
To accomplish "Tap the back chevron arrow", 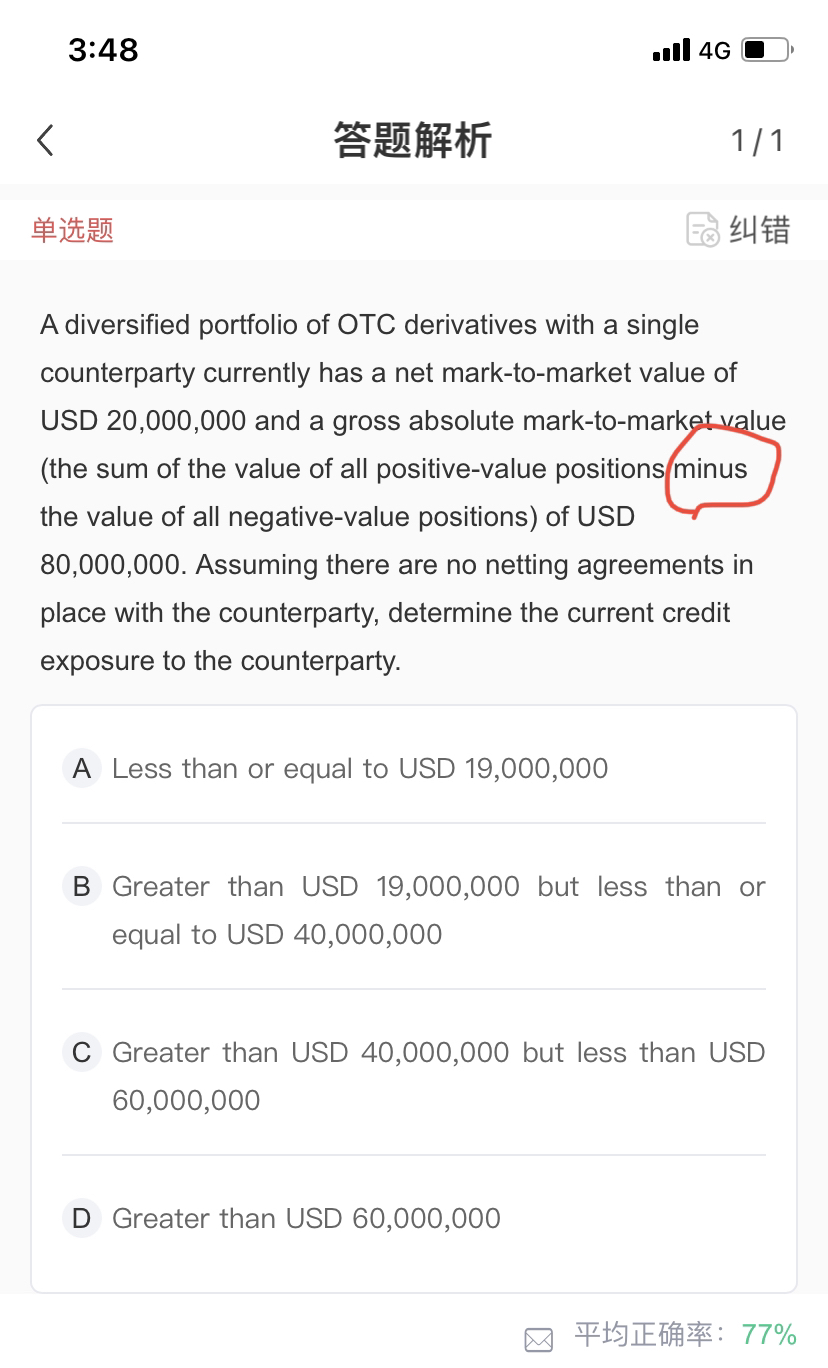I will coord(45,141).
